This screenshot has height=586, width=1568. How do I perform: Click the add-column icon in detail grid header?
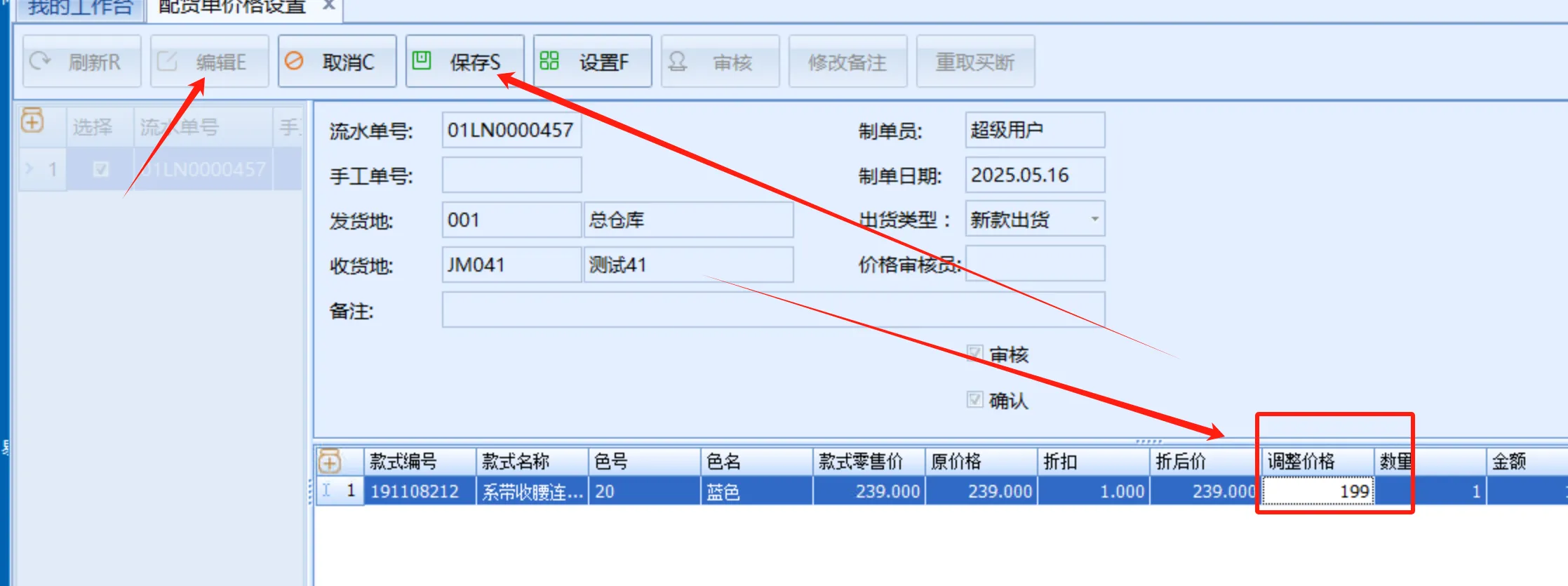(330, 461)
